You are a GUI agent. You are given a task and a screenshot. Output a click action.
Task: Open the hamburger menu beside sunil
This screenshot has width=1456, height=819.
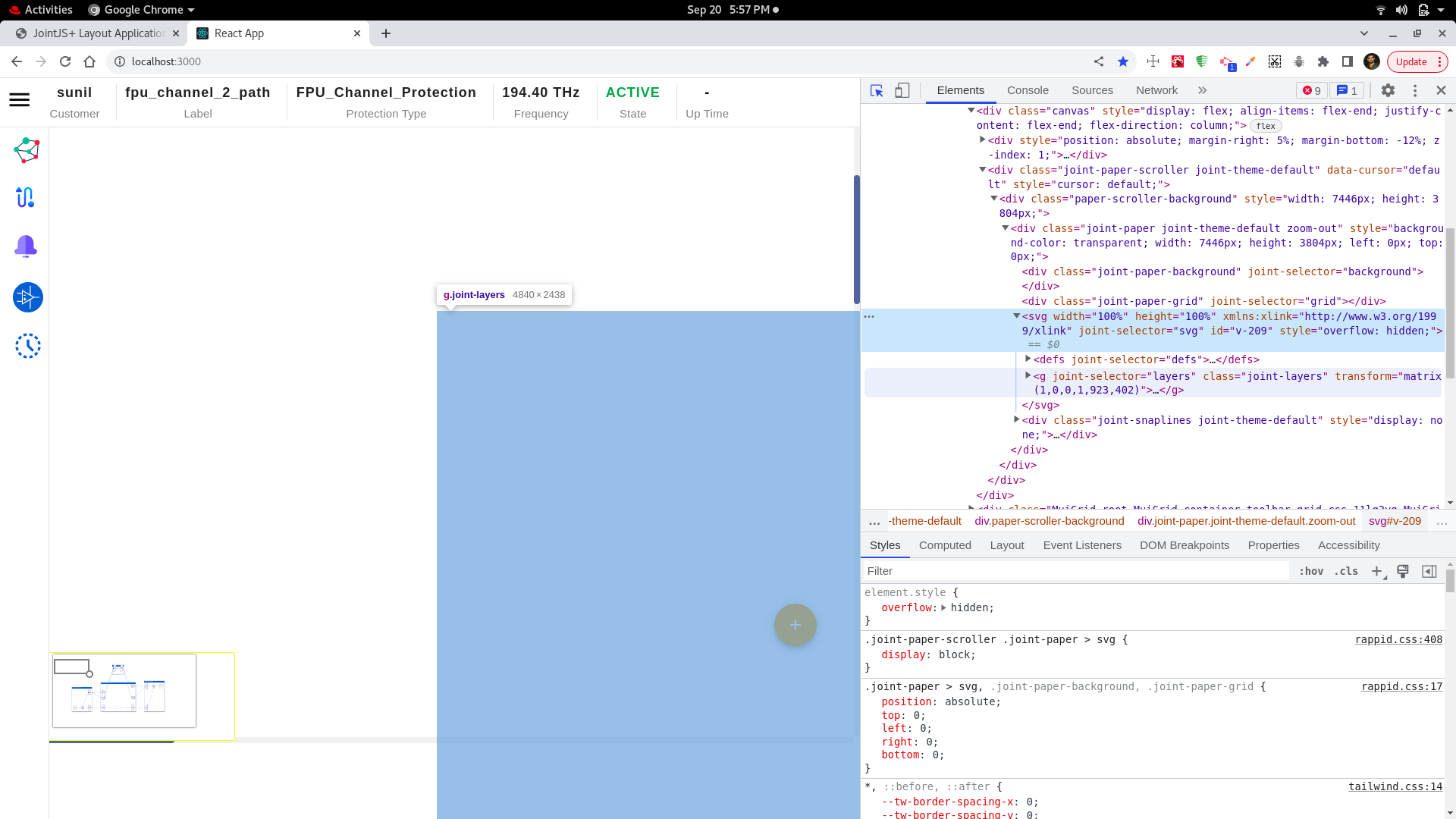19,99
